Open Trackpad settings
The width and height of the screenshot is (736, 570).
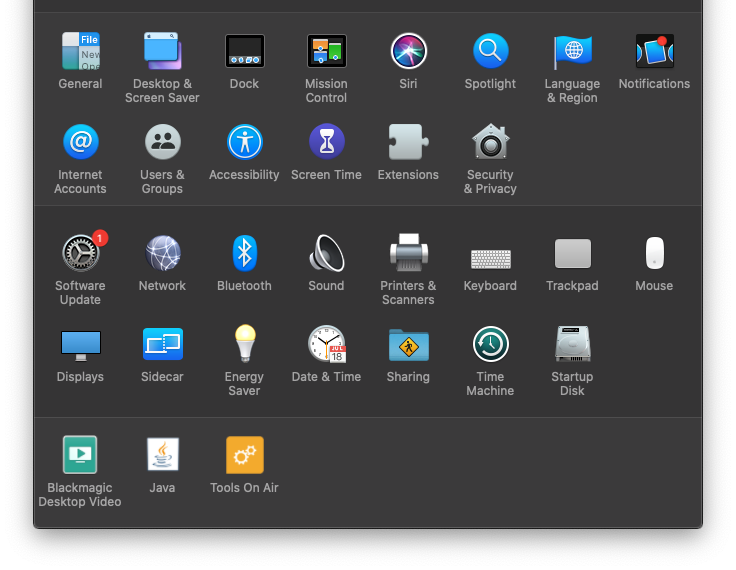click(x=573, y=254)
